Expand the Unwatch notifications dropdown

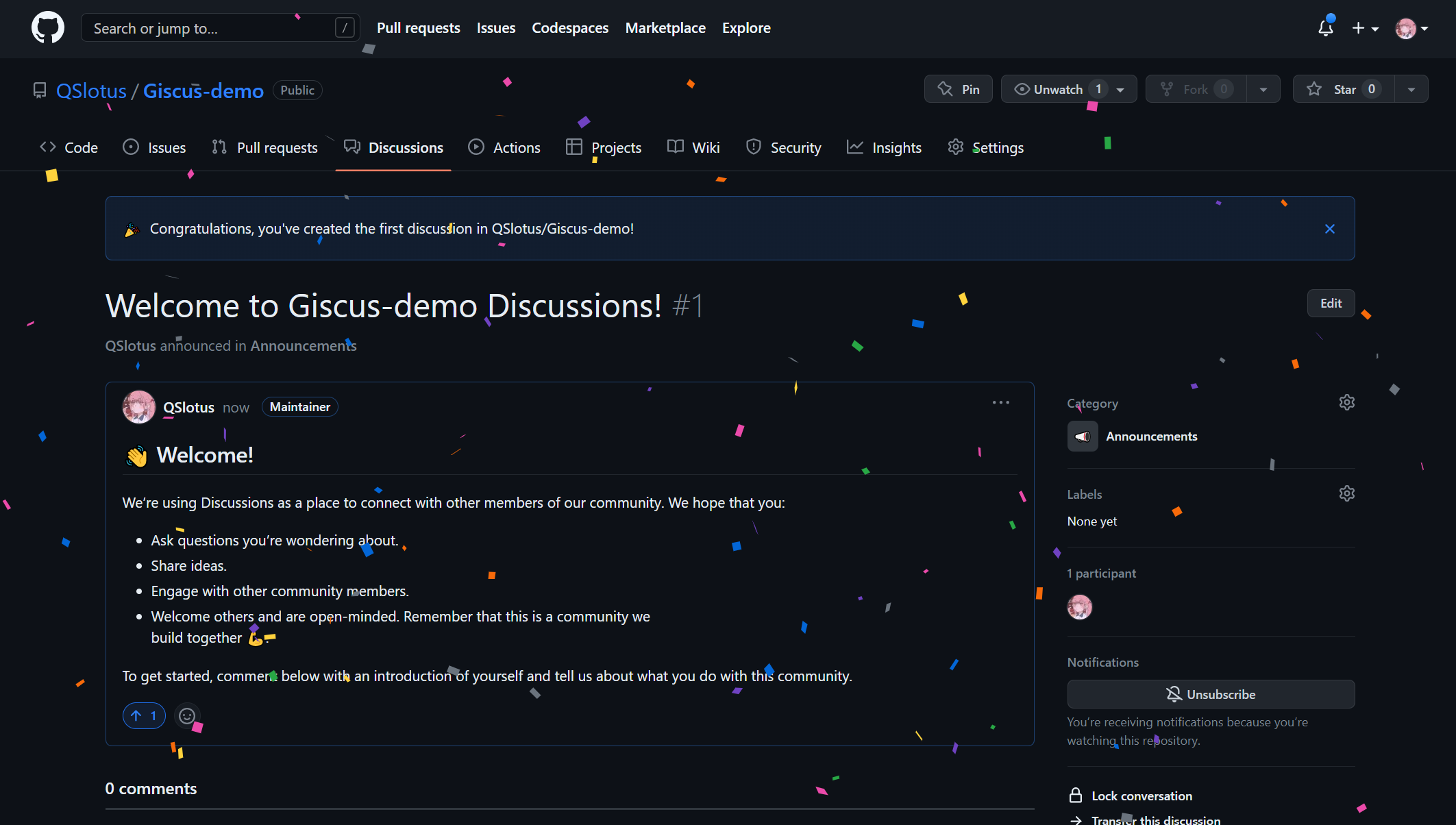(1120, 90)
